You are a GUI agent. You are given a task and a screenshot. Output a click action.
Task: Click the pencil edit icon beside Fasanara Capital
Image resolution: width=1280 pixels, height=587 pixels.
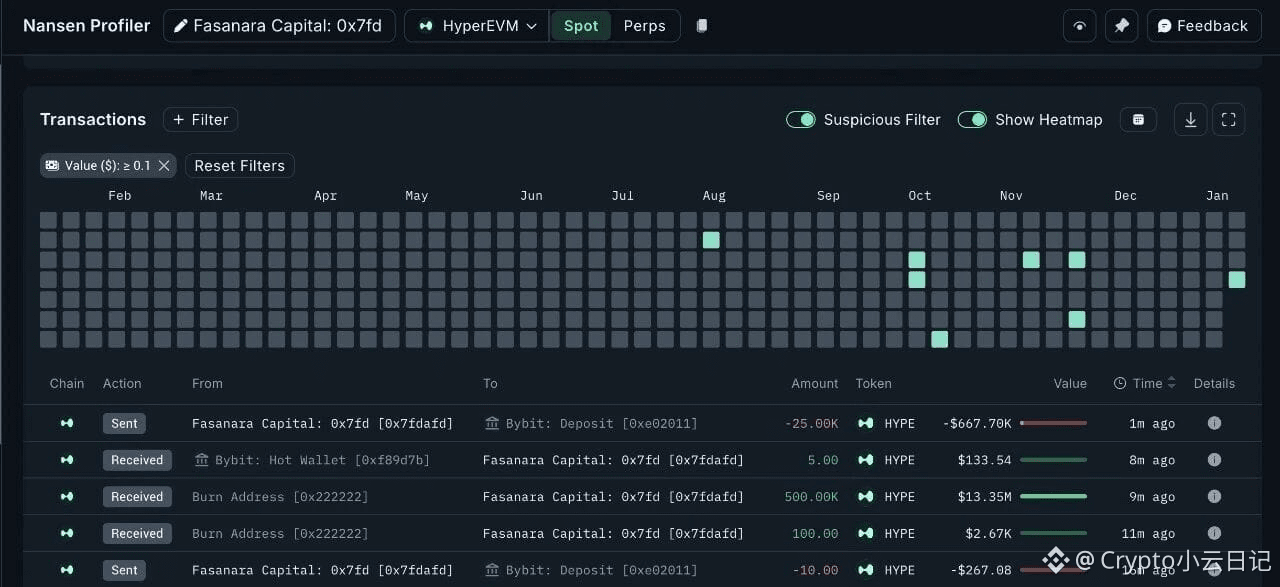coord(181,26)
